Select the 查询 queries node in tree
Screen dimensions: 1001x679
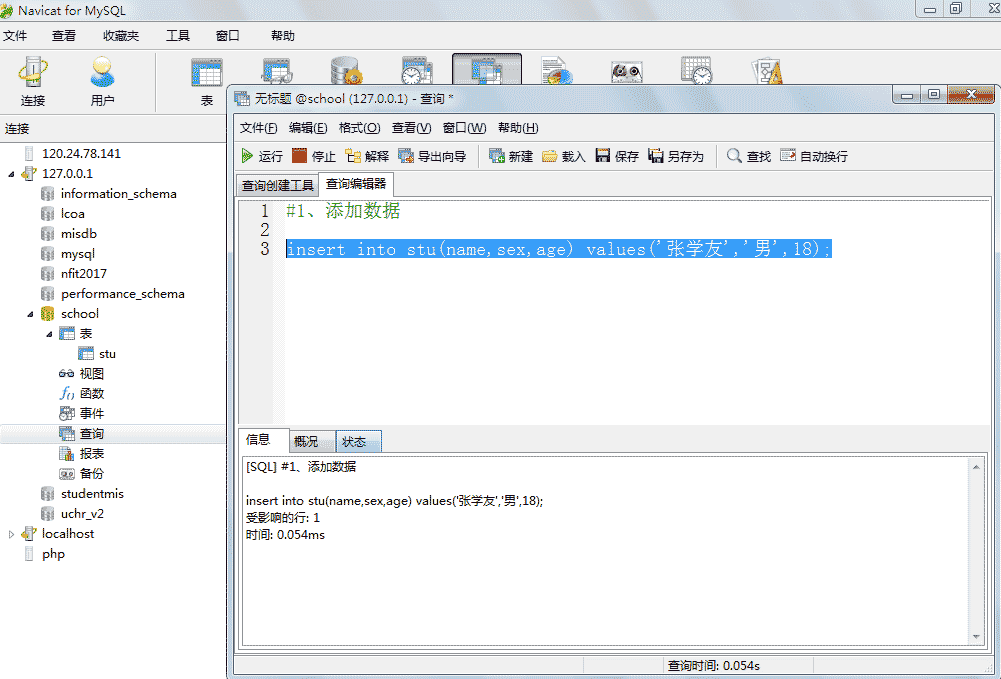tap(91, 434)
